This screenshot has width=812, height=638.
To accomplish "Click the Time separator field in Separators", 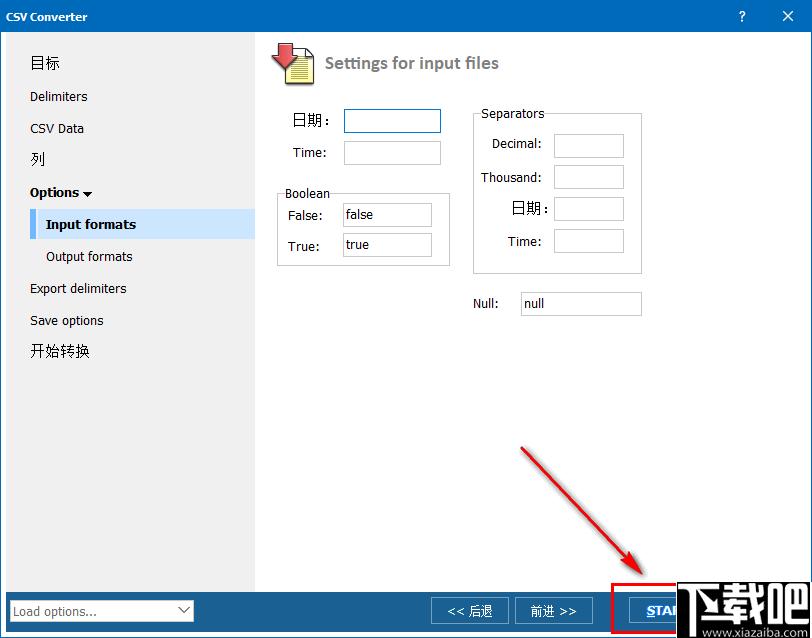I will (x=589, y=241).
